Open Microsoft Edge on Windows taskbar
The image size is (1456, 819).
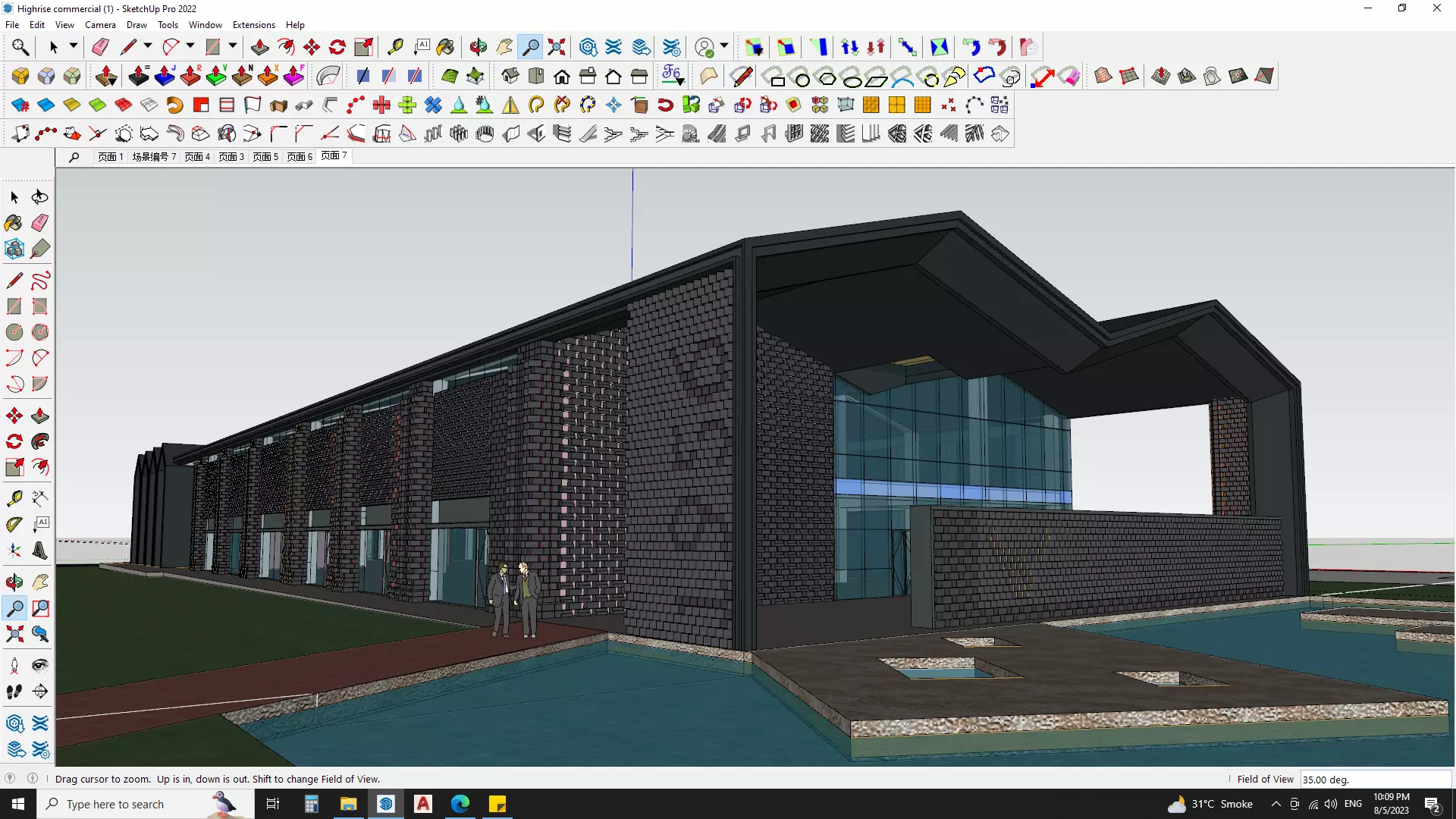pyautogui.click(x=460, y=804)
